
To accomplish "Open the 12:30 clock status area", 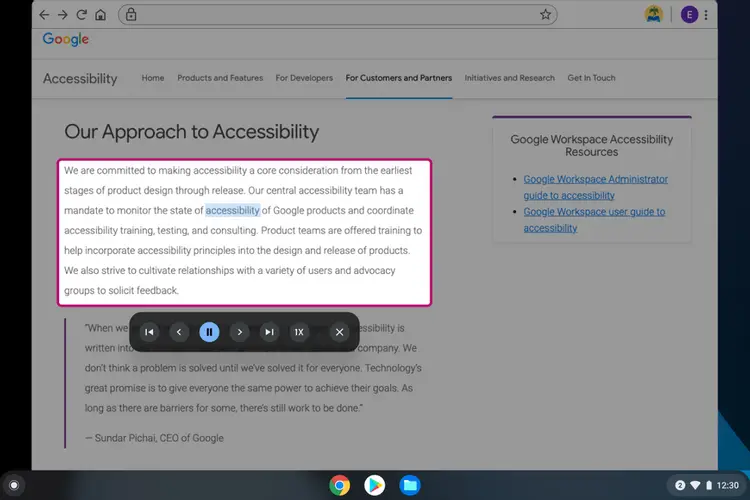I will [728, 485].
